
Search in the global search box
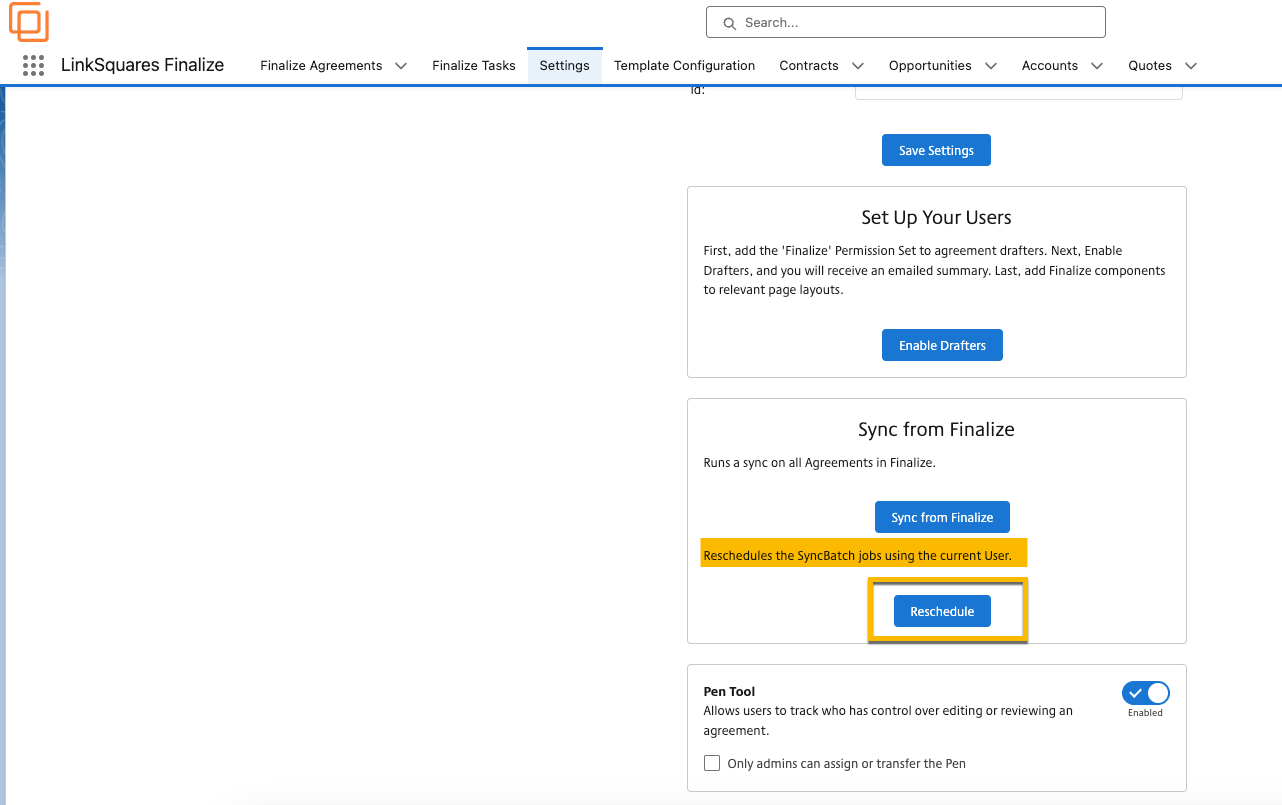click(905, 22)
